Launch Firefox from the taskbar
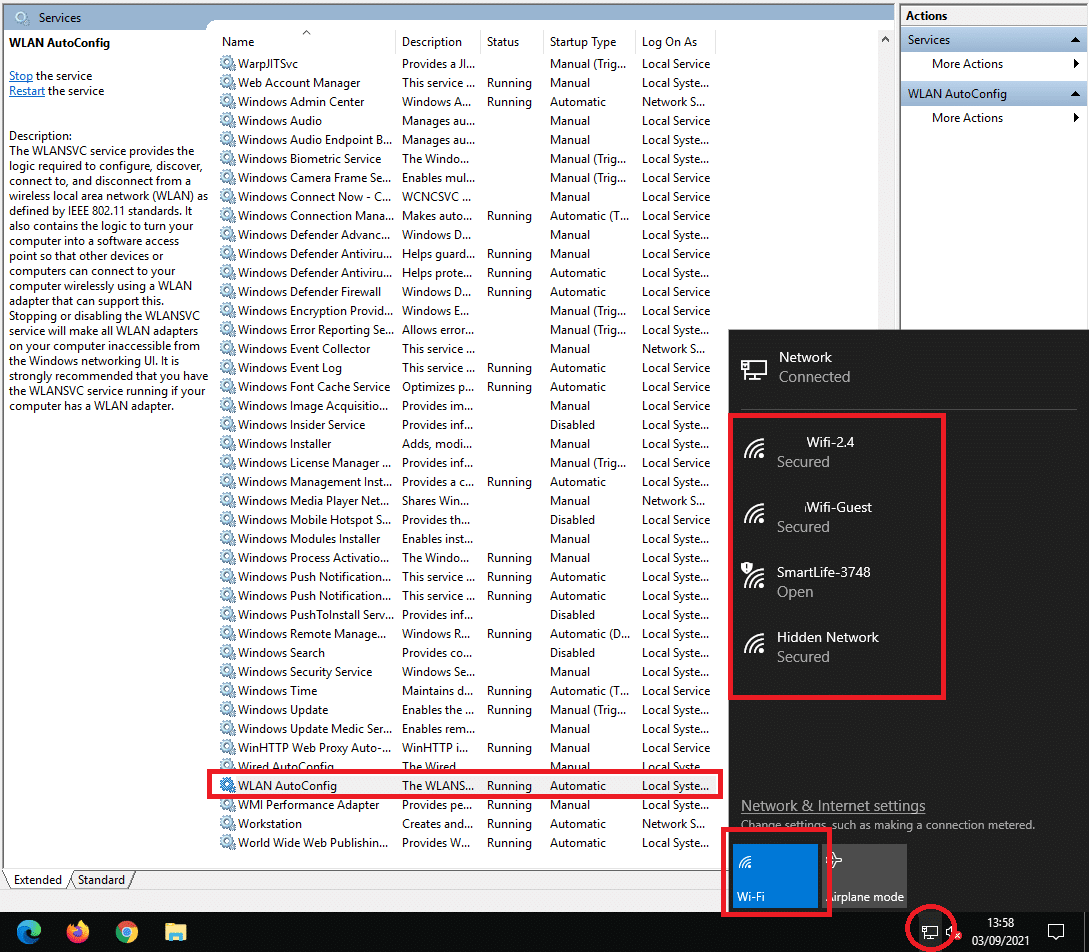 click(x=78, y=931)
